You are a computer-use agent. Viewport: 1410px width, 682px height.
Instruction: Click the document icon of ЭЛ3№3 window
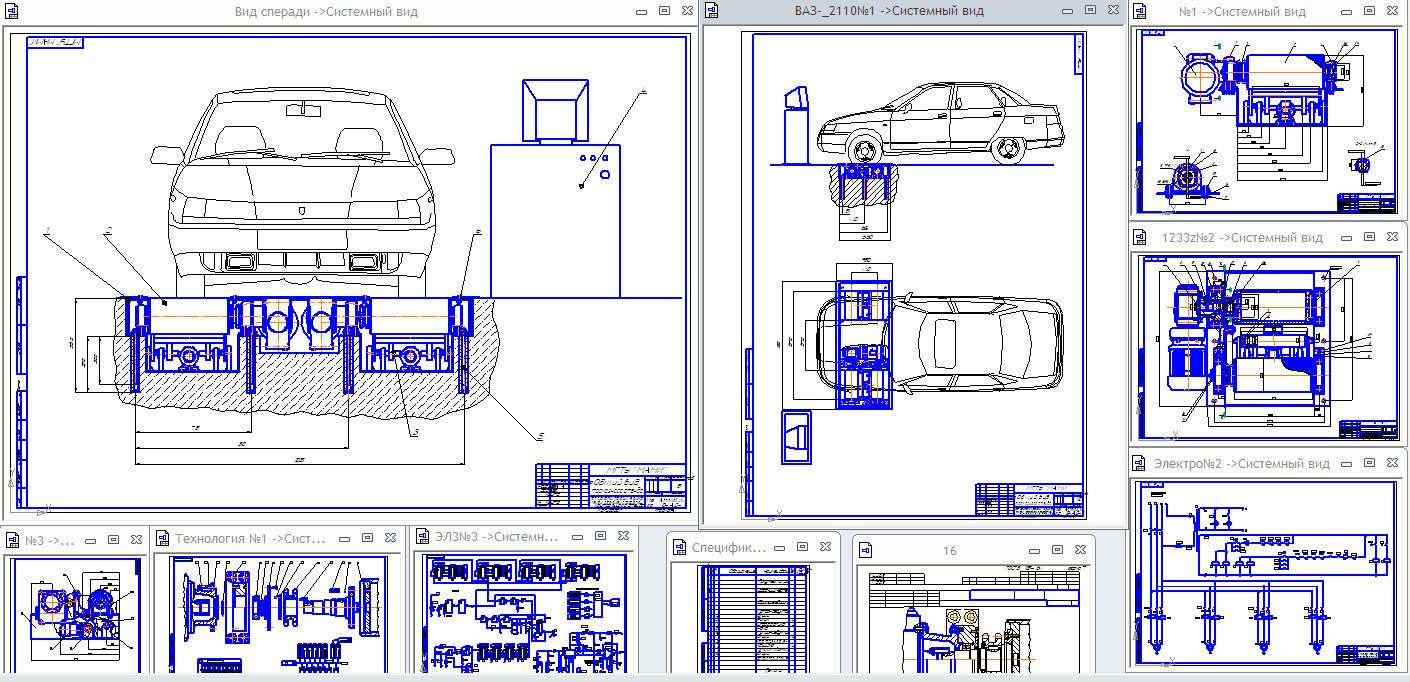coord(421,538)
